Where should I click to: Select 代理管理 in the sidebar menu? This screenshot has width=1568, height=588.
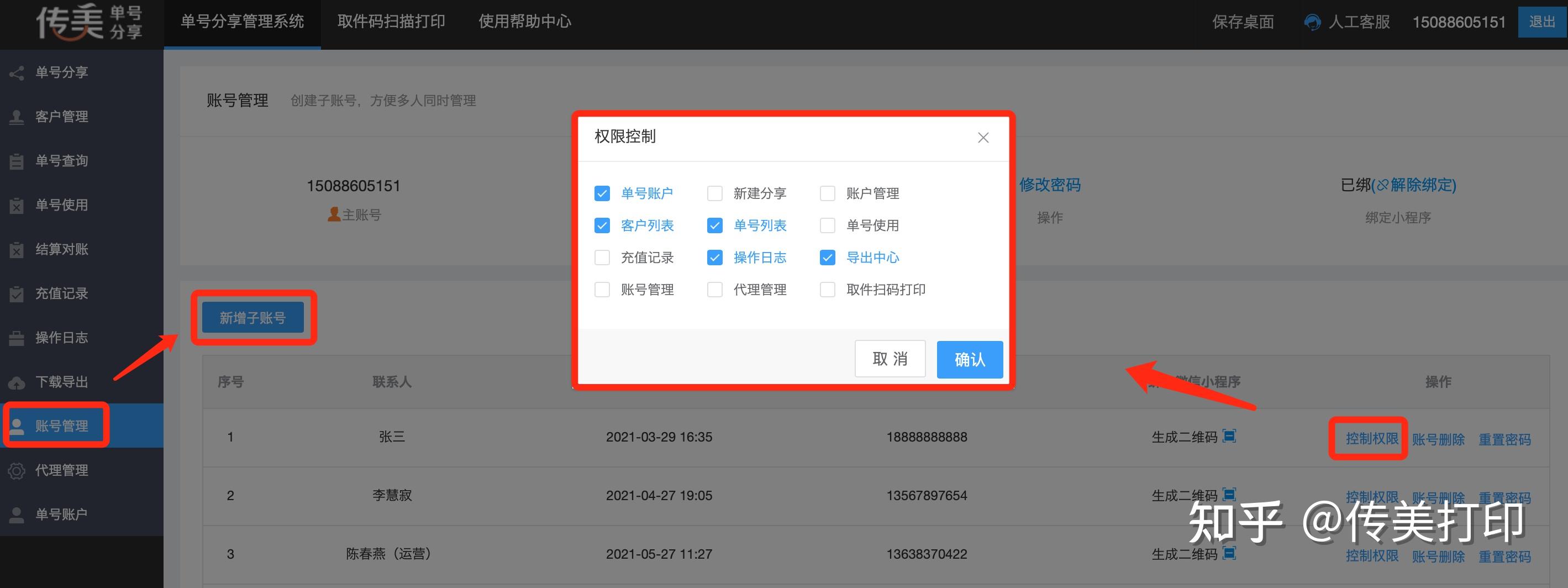click(82, 470)
